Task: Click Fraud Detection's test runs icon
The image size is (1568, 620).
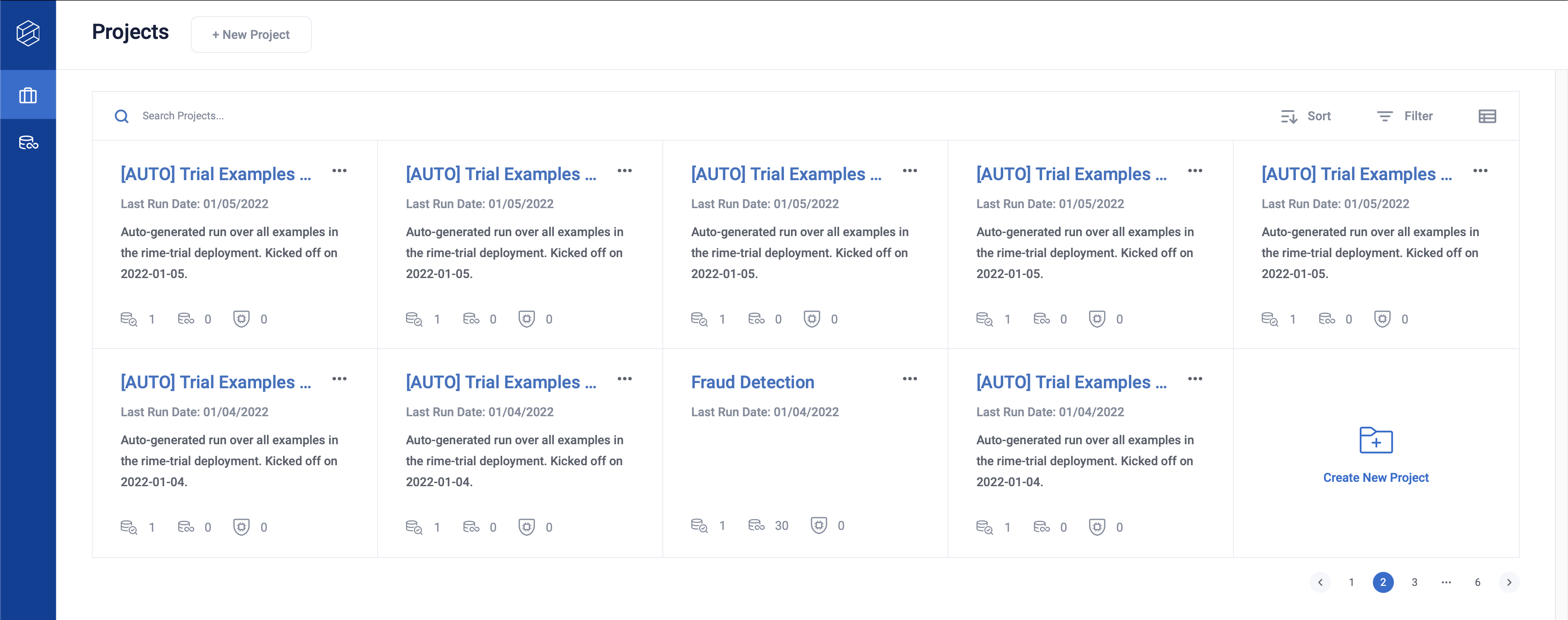Action: (x=700, y=525)
